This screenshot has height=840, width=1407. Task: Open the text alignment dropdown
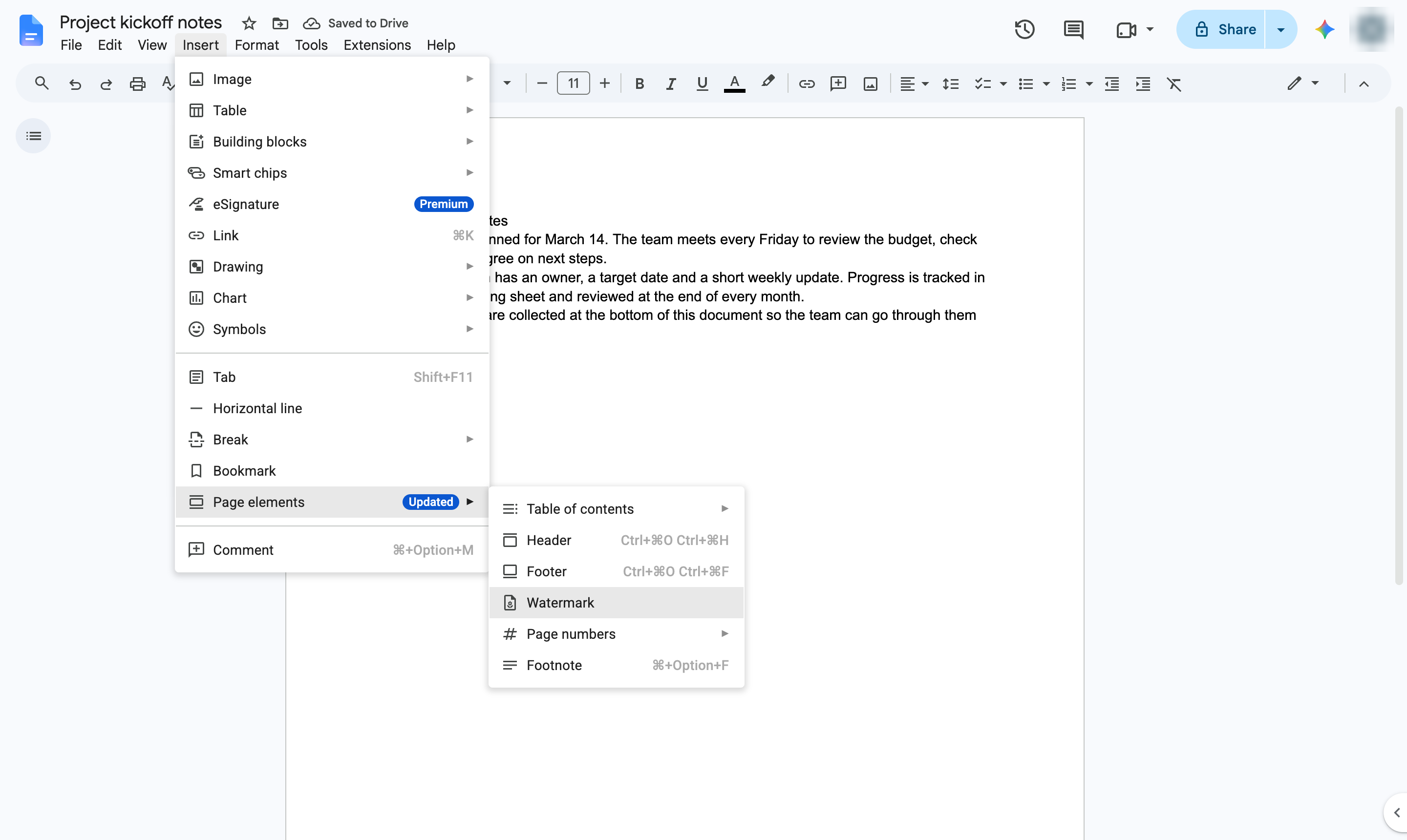click(914, 84)
